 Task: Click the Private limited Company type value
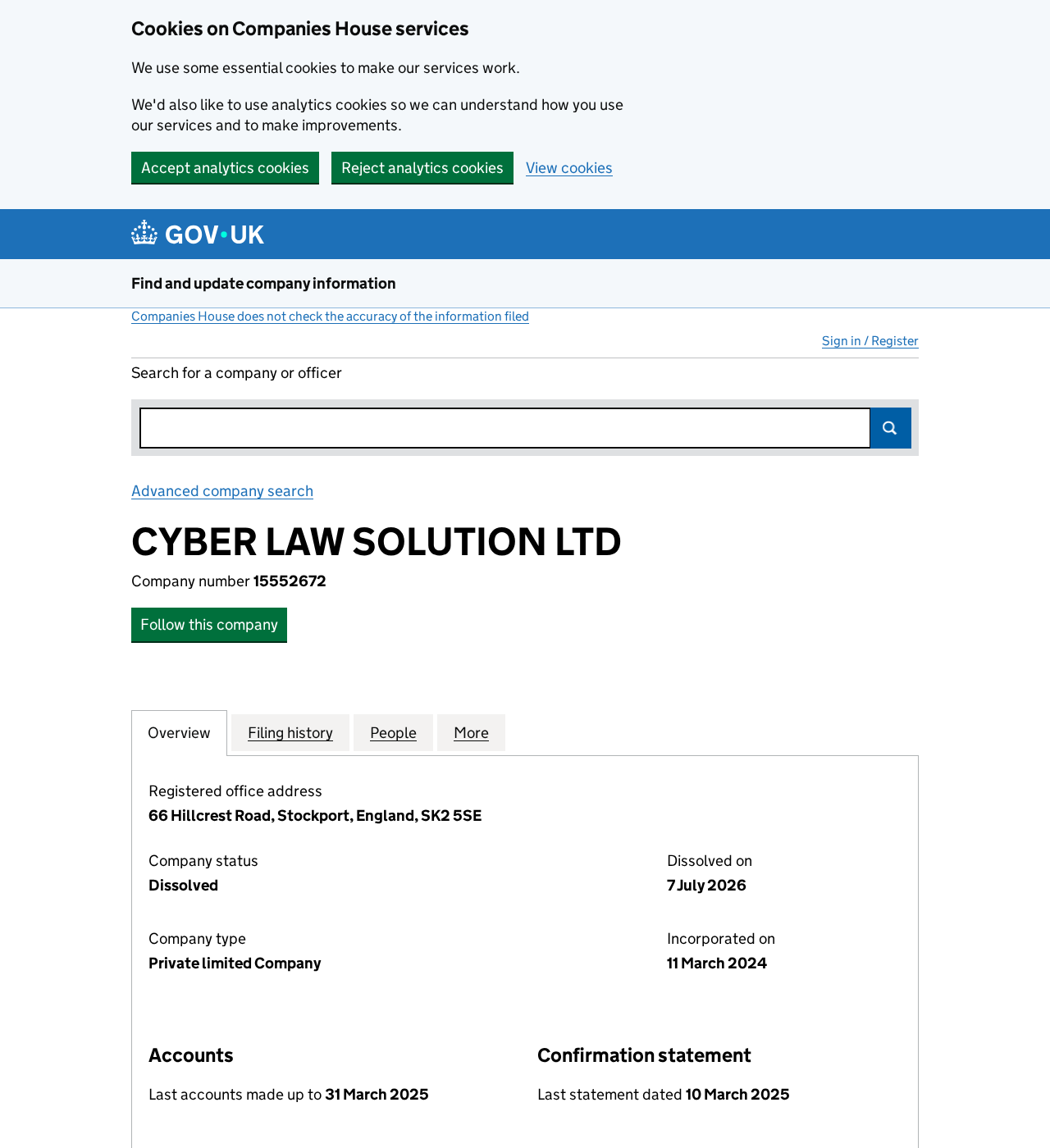coord(235,963)
